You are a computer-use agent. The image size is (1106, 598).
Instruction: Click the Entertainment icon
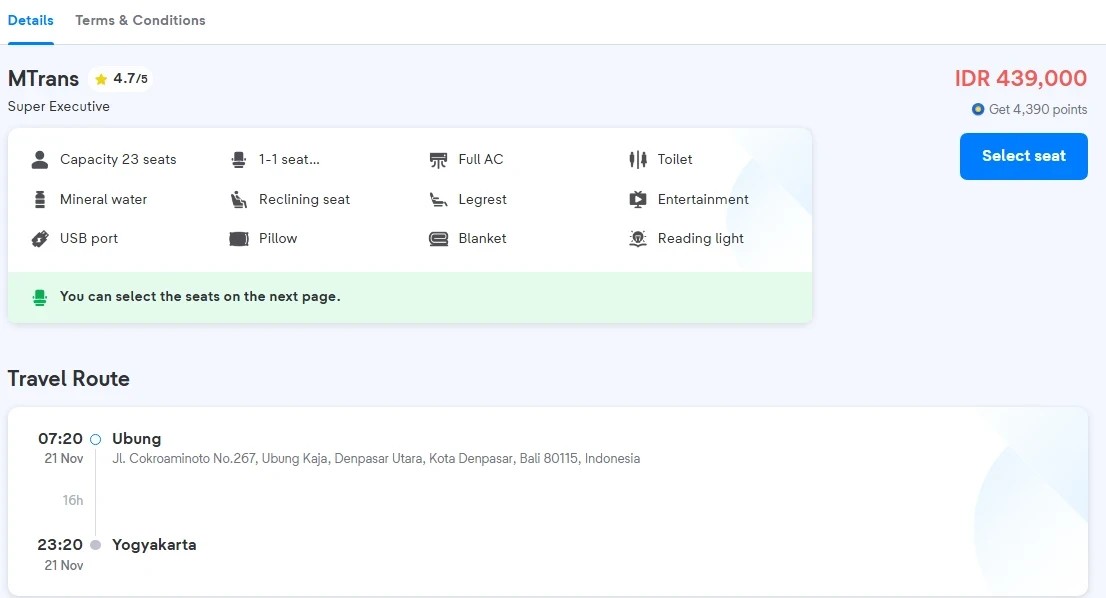[x=638, y=200]
